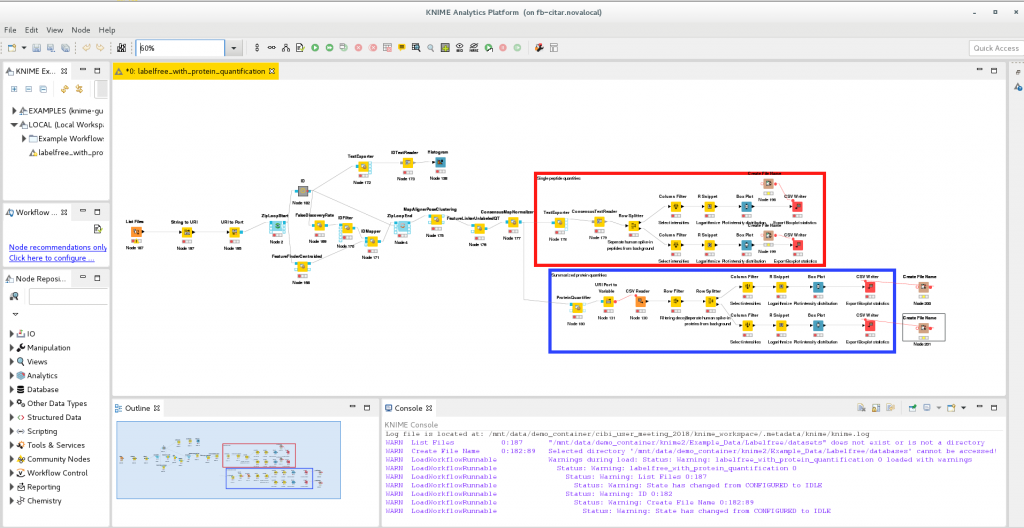Open the Edit menu
Image resolution: width=1024 pixels, height=528 pixels.
[x=31, y=30]
